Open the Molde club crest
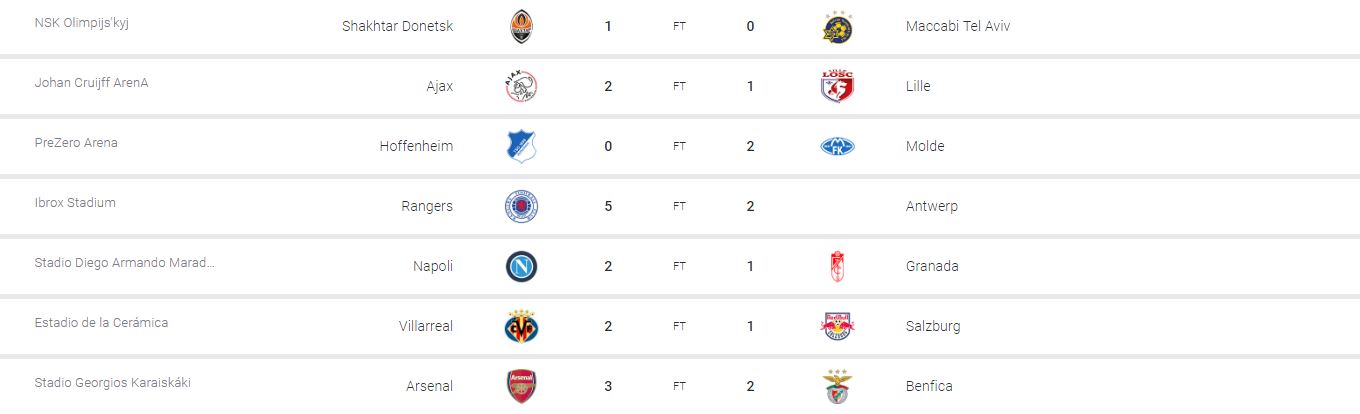Image resolution: width=1360 pixels, height=414 pixels. (836, 146)
